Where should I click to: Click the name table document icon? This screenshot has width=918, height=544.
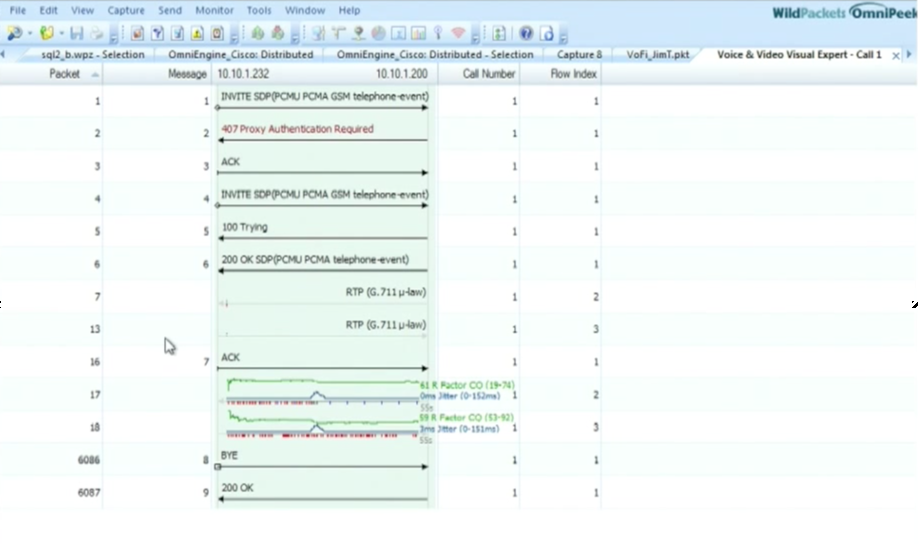(x=217, y=33)
